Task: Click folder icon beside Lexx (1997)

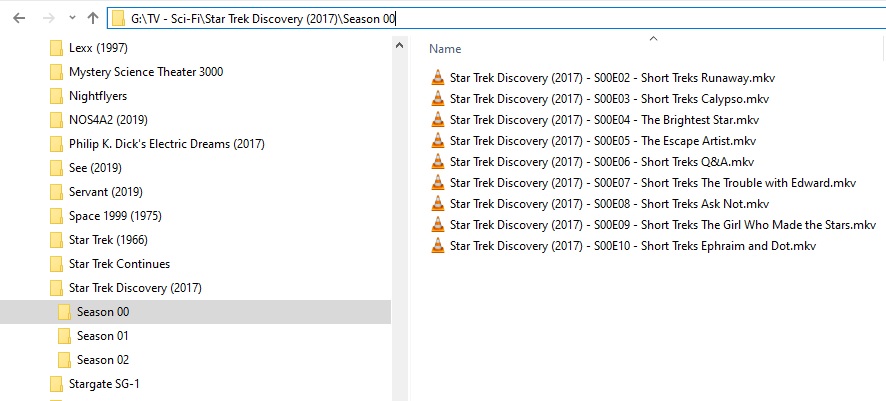Action: [x=56, y=48]
